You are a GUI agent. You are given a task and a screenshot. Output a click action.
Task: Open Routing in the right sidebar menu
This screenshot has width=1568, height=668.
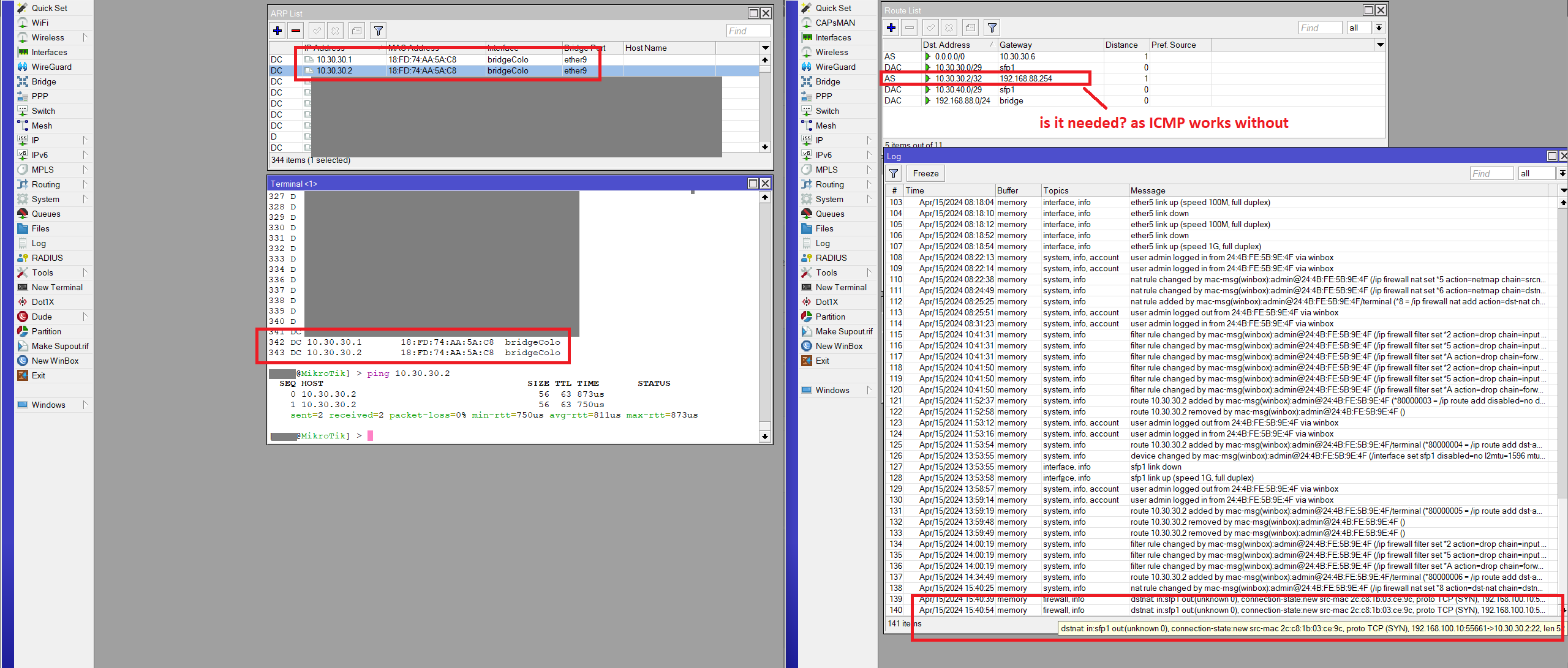[829, 184]
